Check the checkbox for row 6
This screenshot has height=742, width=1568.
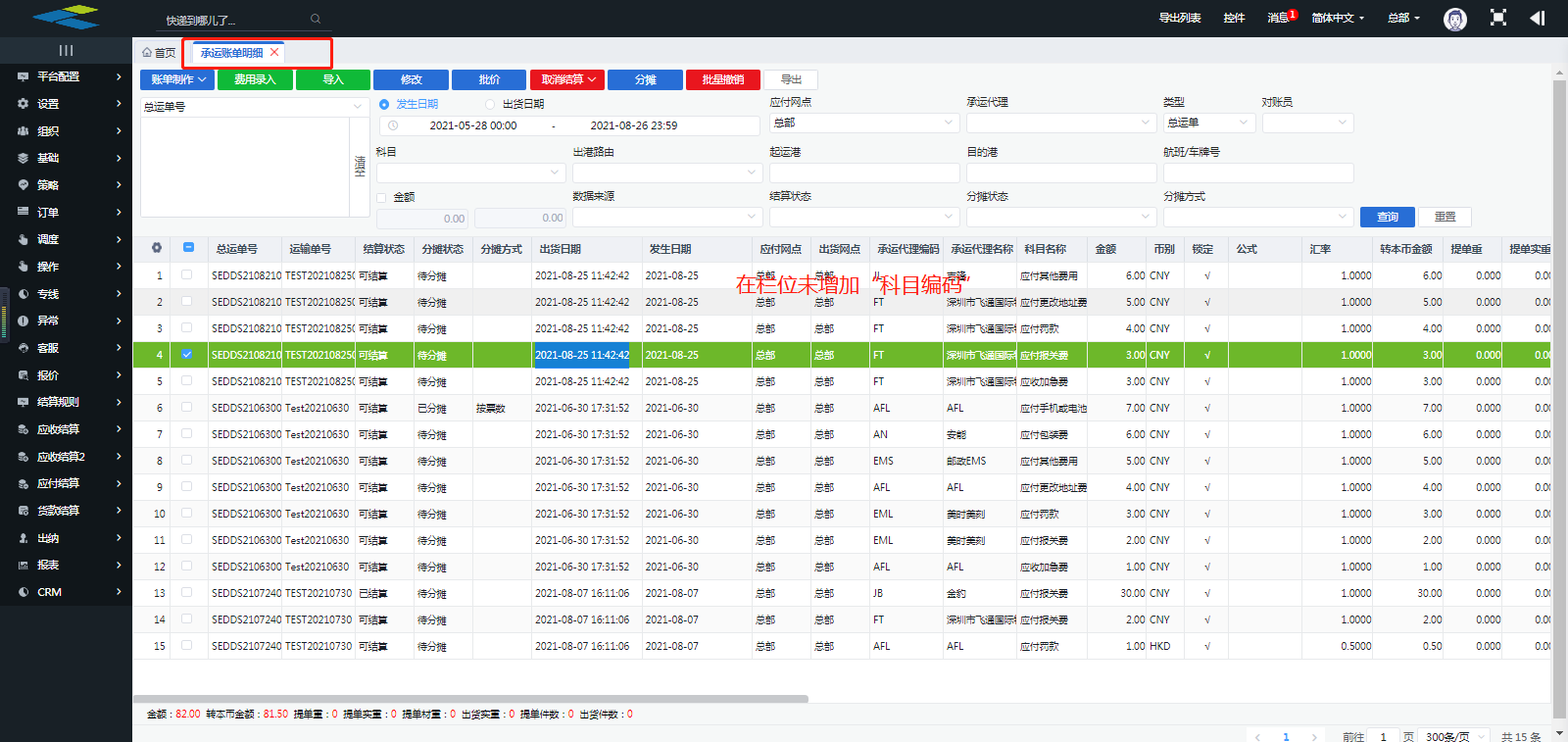click(x=186, y=408)
